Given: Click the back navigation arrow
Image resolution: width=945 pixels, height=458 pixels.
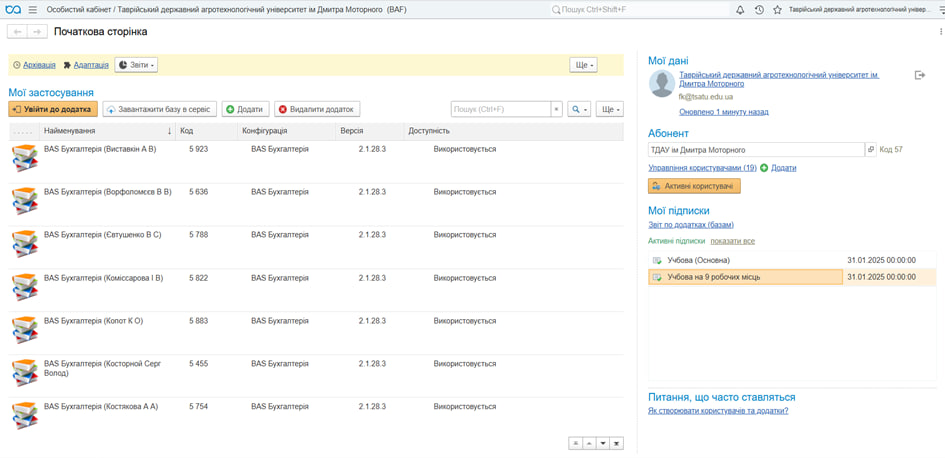Looking at the screenshot, I should tap(18, 32).
